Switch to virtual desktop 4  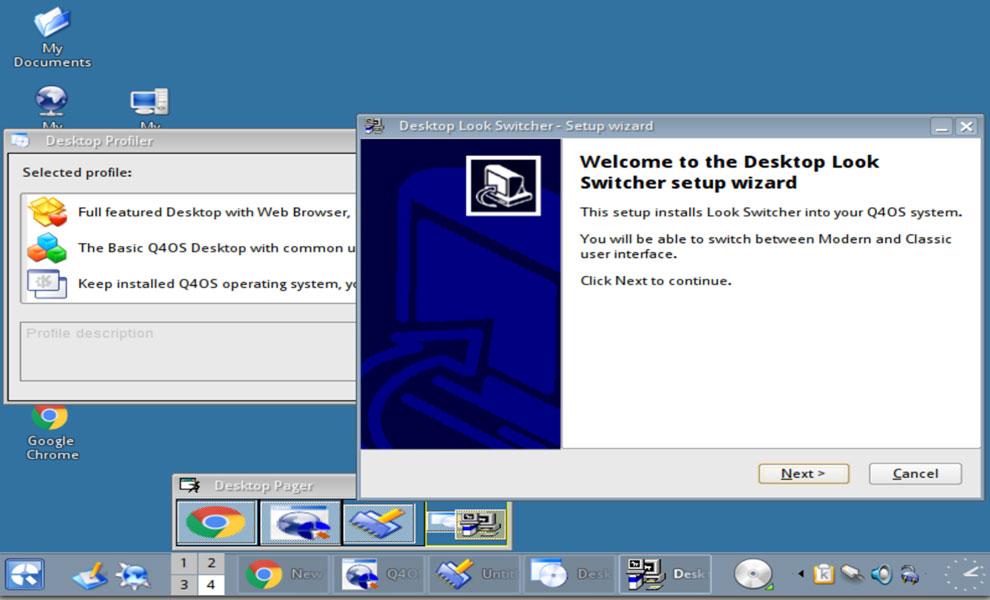pyautogui.click(x=211, y=584)
